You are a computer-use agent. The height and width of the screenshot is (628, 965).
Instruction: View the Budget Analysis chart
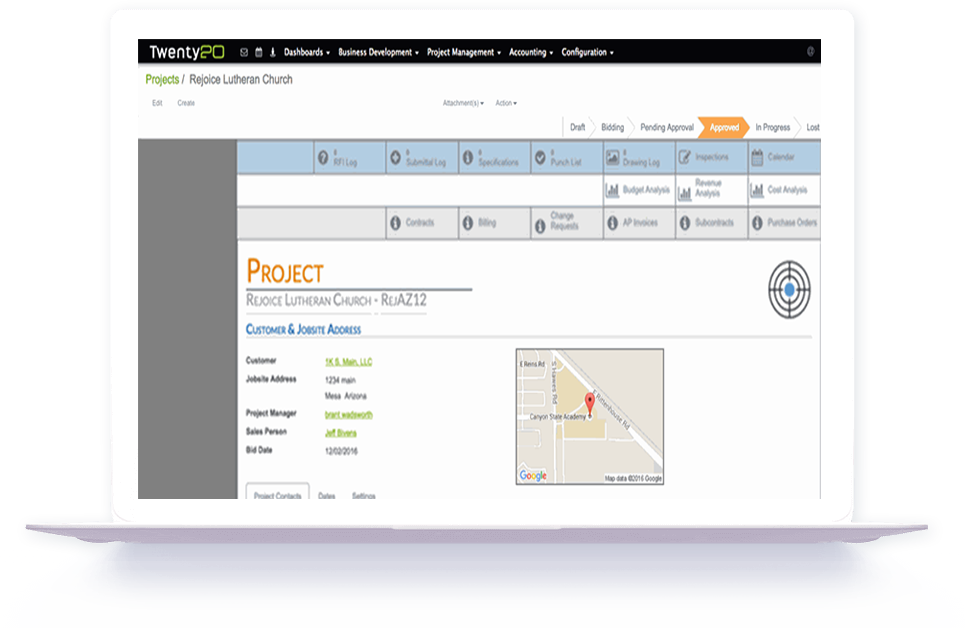tap(638, 190)
